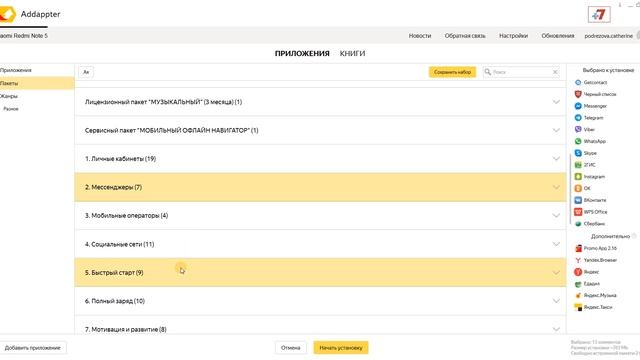Click the Messenger app icon

tap(578, 106)
